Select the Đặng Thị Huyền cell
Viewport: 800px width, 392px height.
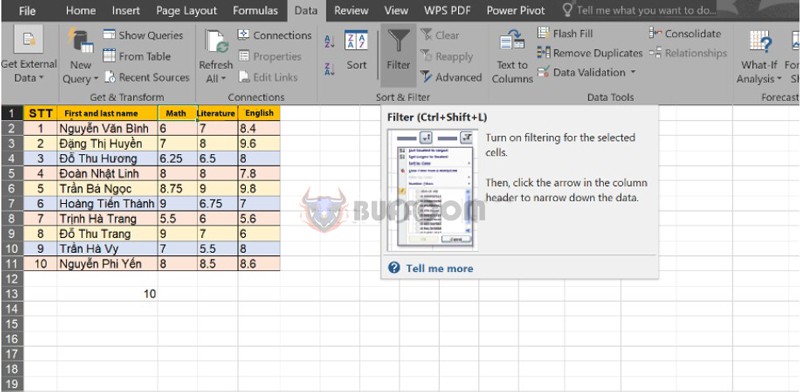(x=107, y=143)
